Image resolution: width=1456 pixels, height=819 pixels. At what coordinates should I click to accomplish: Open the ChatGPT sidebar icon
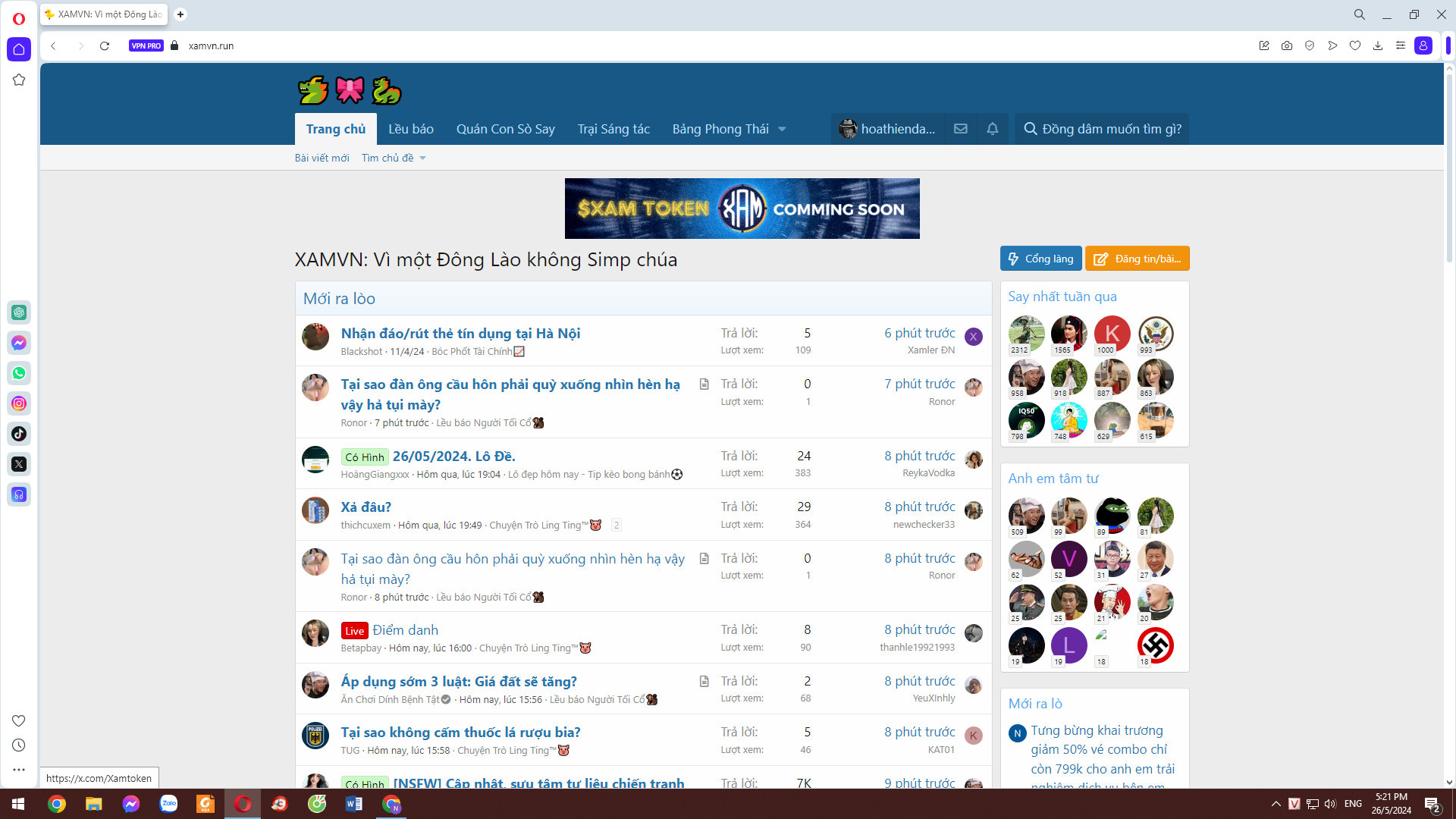click(x=19, y=312)
